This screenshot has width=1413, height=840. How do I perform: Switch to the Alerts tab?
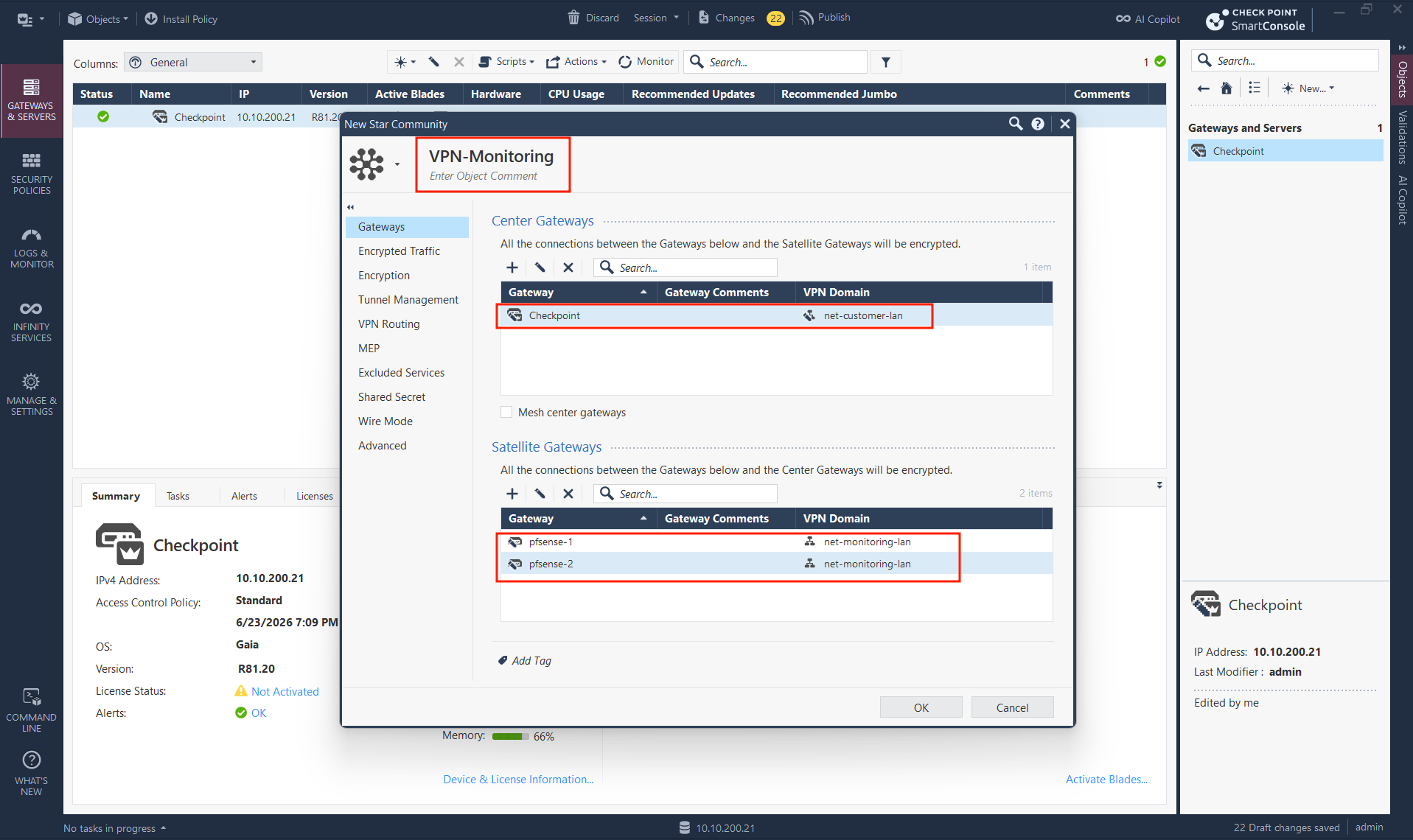tap(244, 496)
